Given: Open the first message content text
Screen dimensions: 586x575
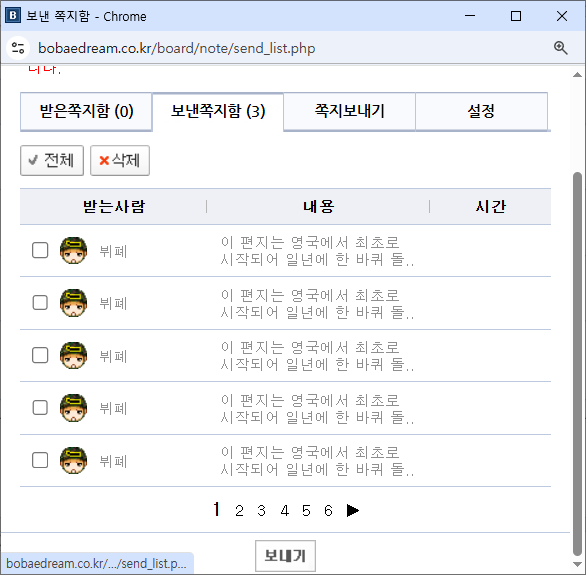Looking at the screenshot, I should coord(317,251).
